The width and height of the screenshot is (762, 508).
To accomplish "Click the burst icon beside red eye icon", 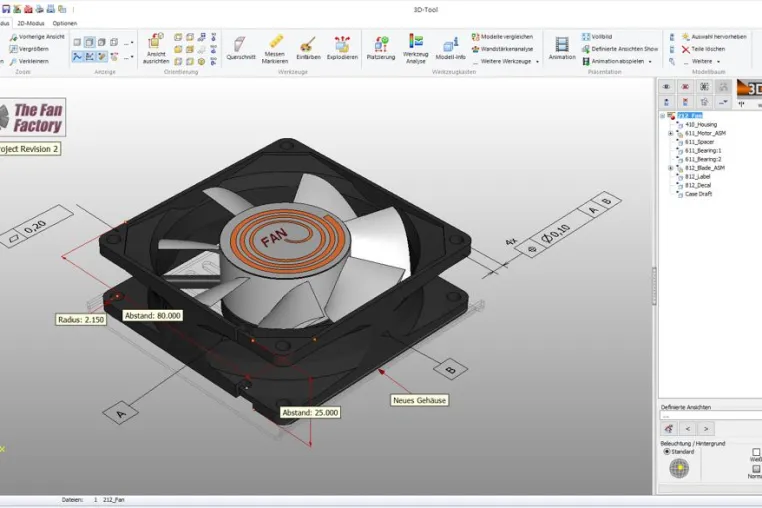I will click(704, 87).
